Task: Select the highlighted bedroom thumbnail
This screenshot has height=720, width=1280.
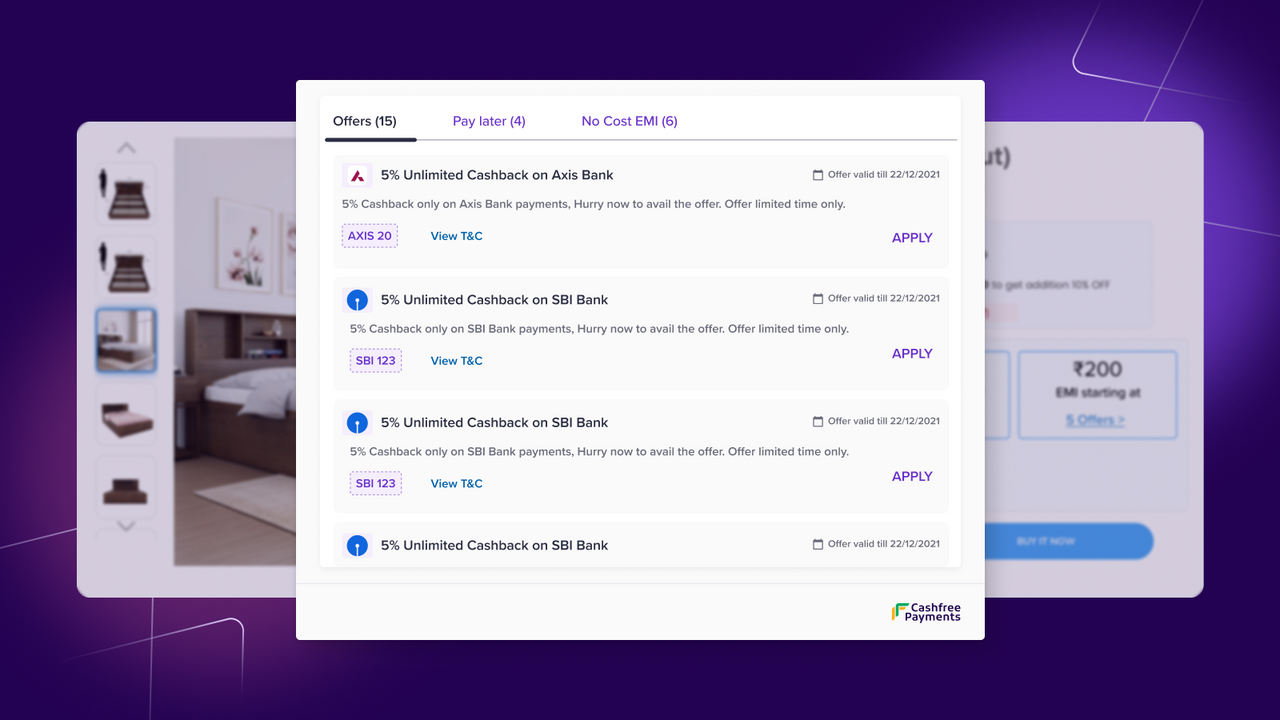Action: pyautogui.click(x=126, y=340)
